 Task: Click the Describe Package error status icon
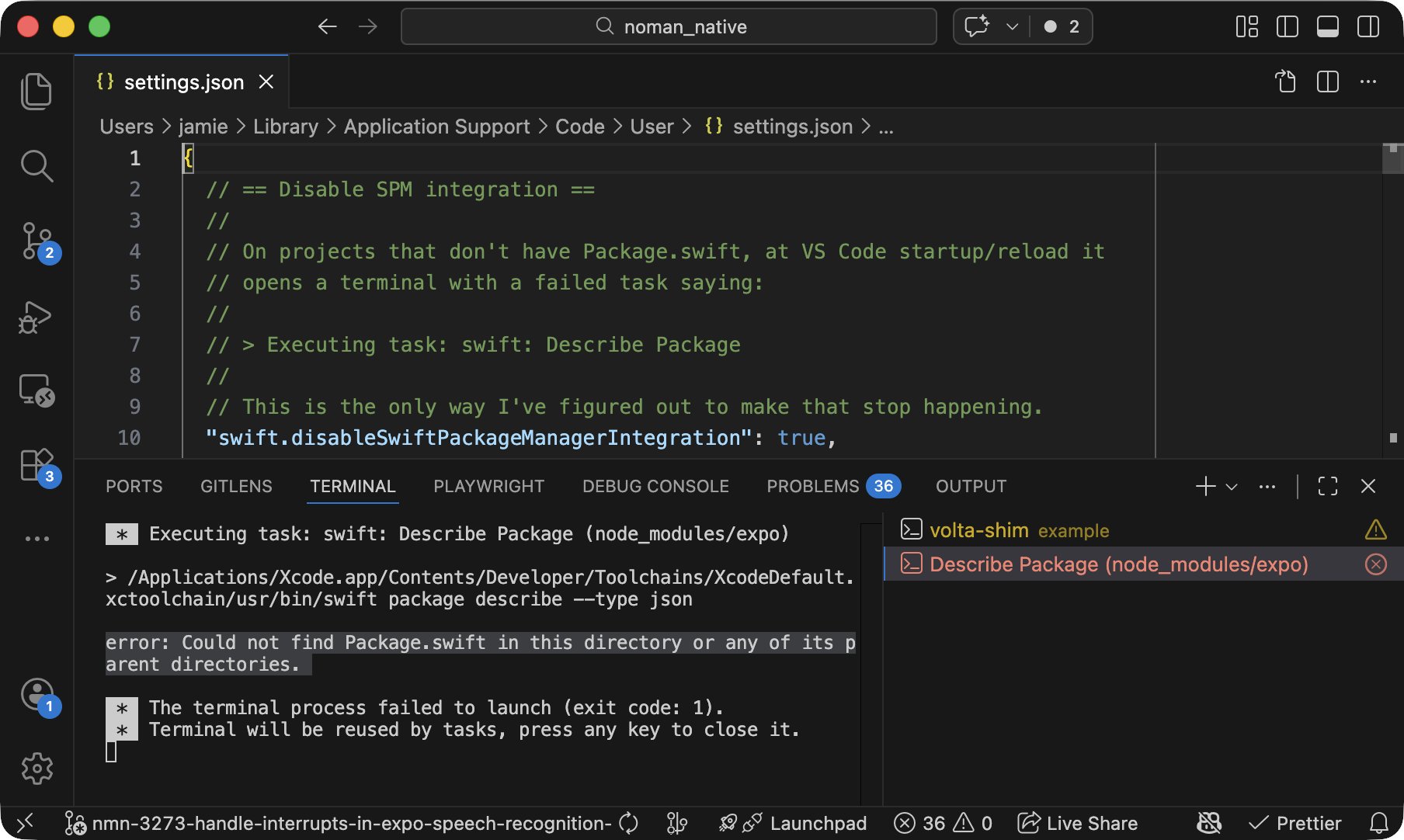pos(1375,564)
